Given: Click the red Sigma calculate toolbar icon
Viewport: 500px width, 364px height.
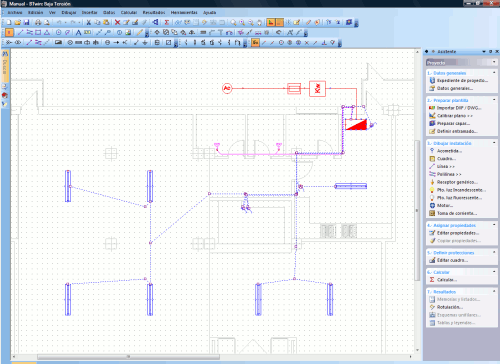Looking at the screenshot, I should tap(166, 22).
